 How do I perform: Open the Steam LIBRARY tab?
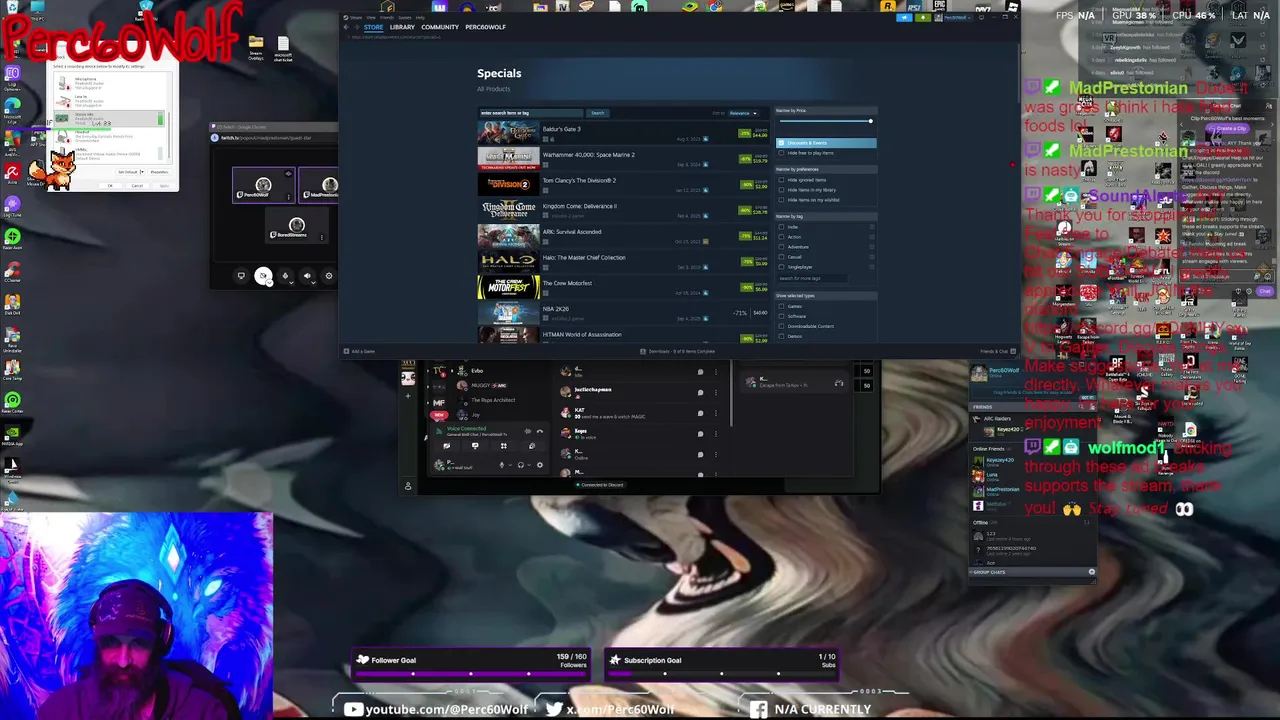pos(402,27)
